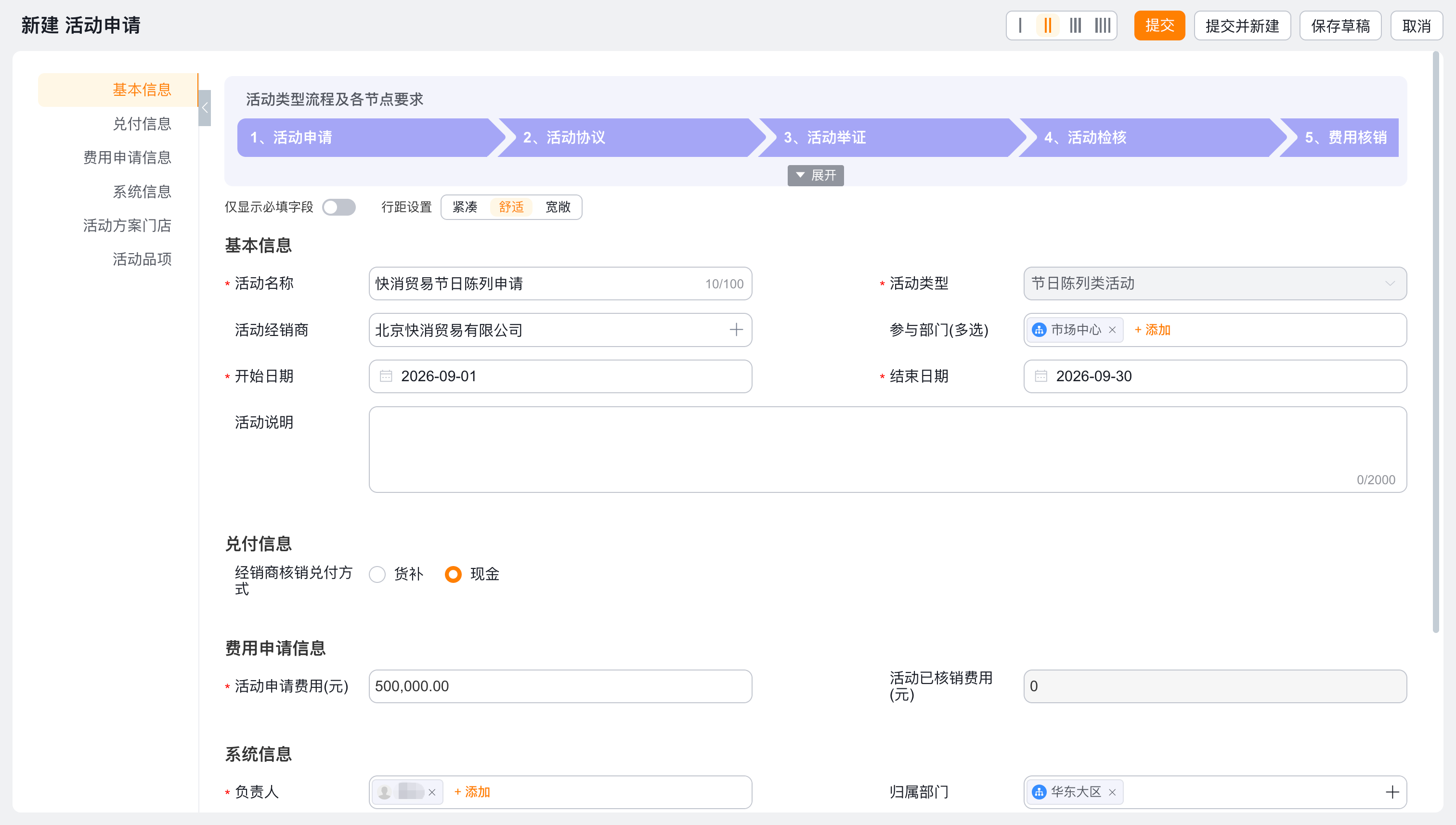Image resolution: width=1456 pixels, height=825 pixels.
Task: Open the 活动类型 dropdown
Action: (1215, 284)
